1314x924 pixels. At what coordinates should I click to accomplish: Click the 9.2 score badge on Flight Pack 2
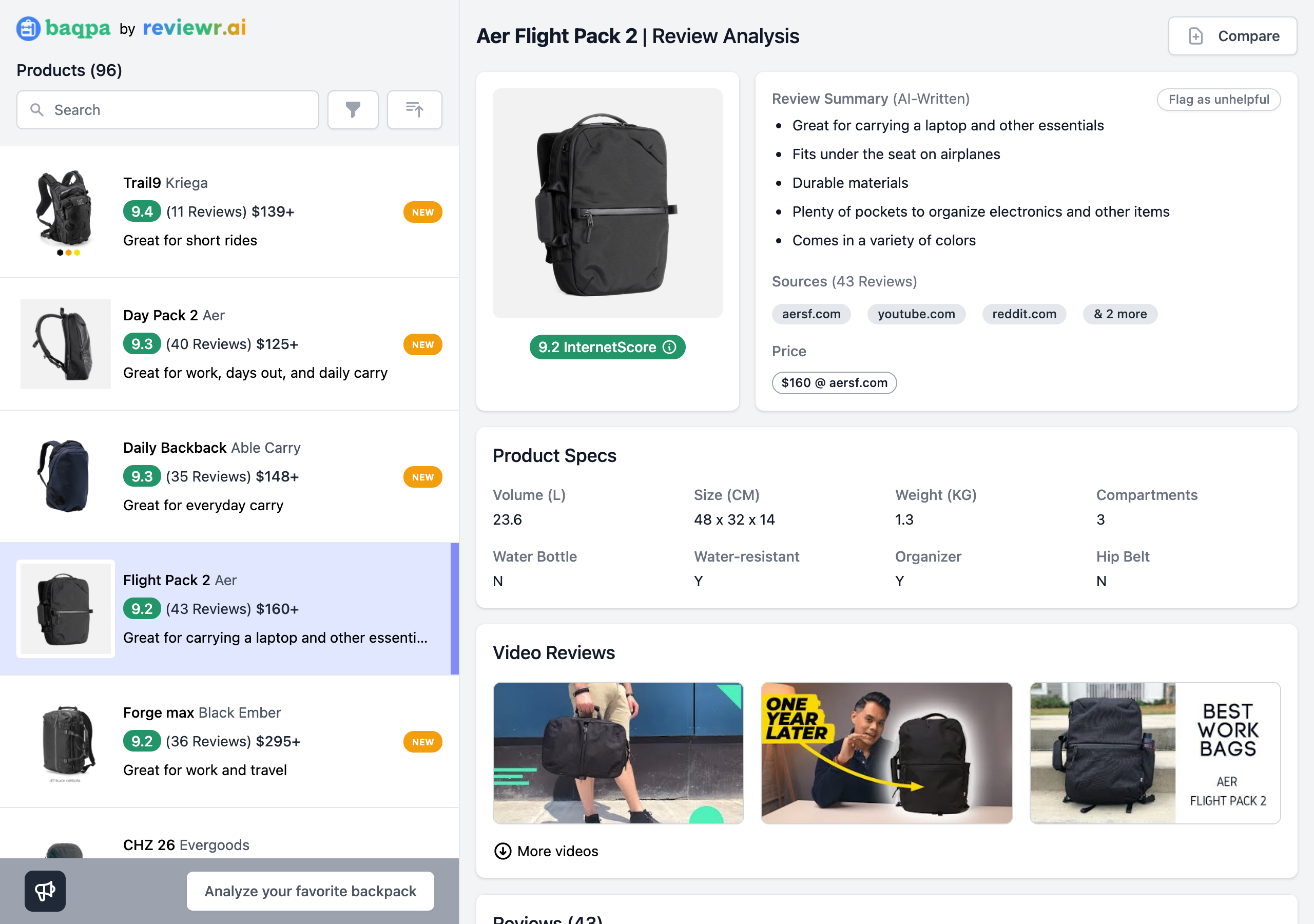coord(142,608)
